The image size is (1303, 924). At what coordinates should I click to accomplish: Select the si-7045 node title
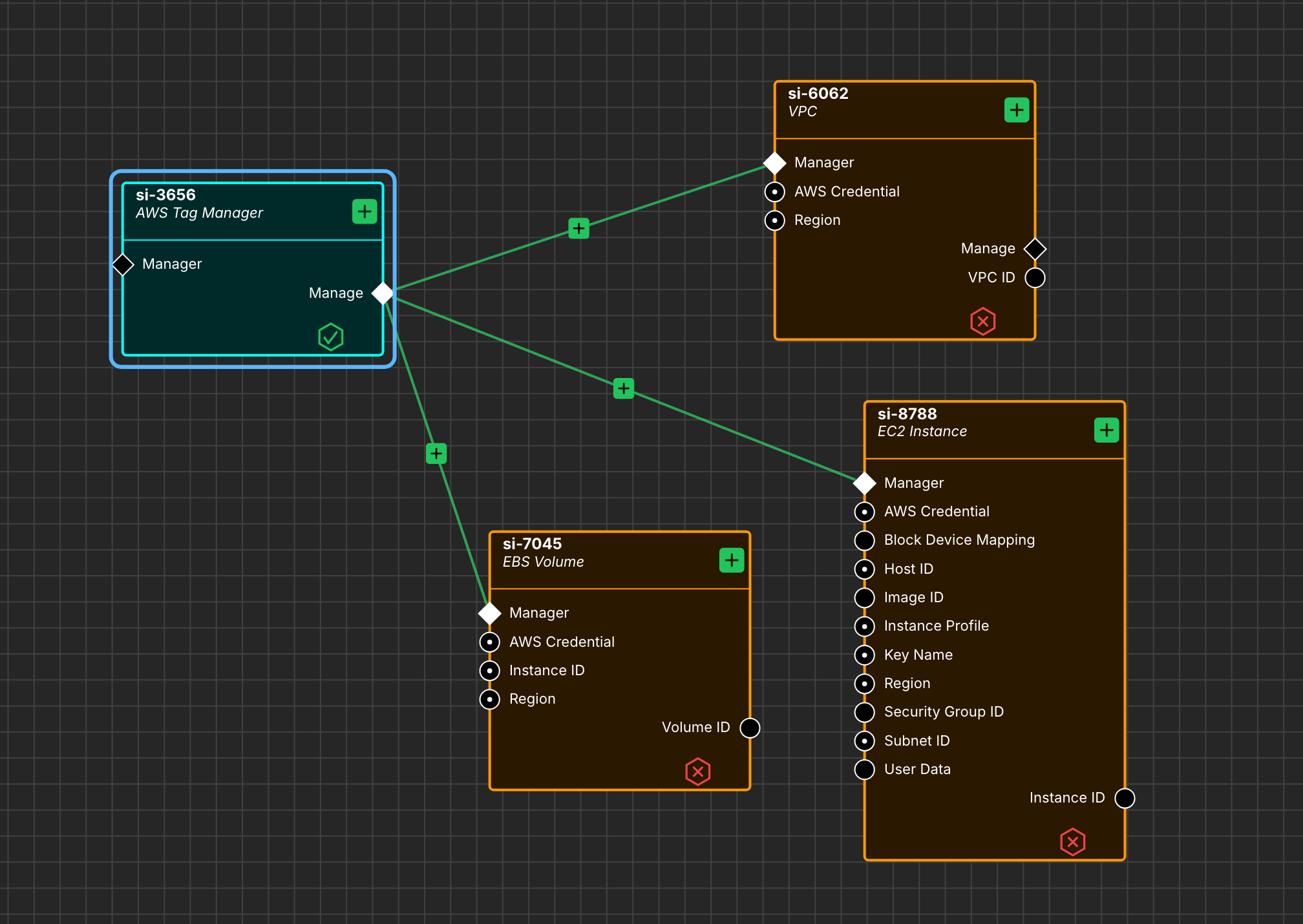point(533,543)
